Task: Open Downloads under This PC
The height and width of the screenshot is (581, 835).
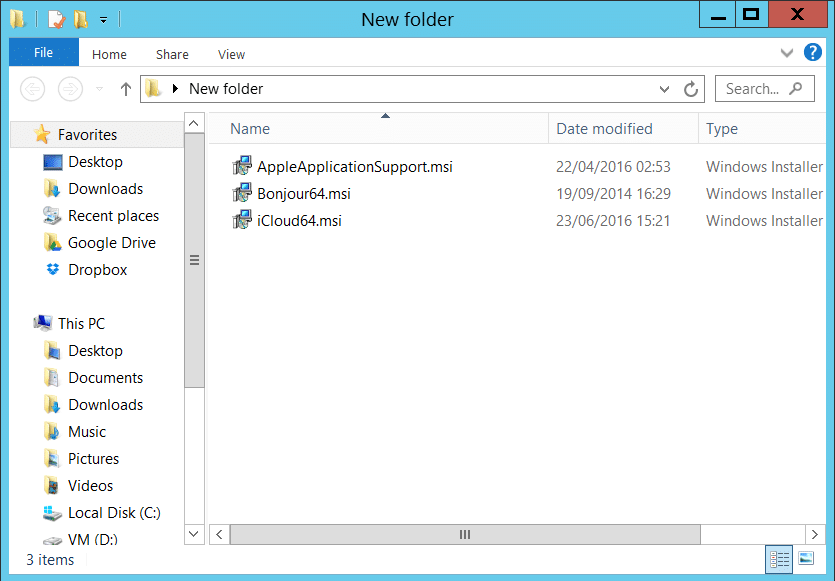Action: click(105, 405)
